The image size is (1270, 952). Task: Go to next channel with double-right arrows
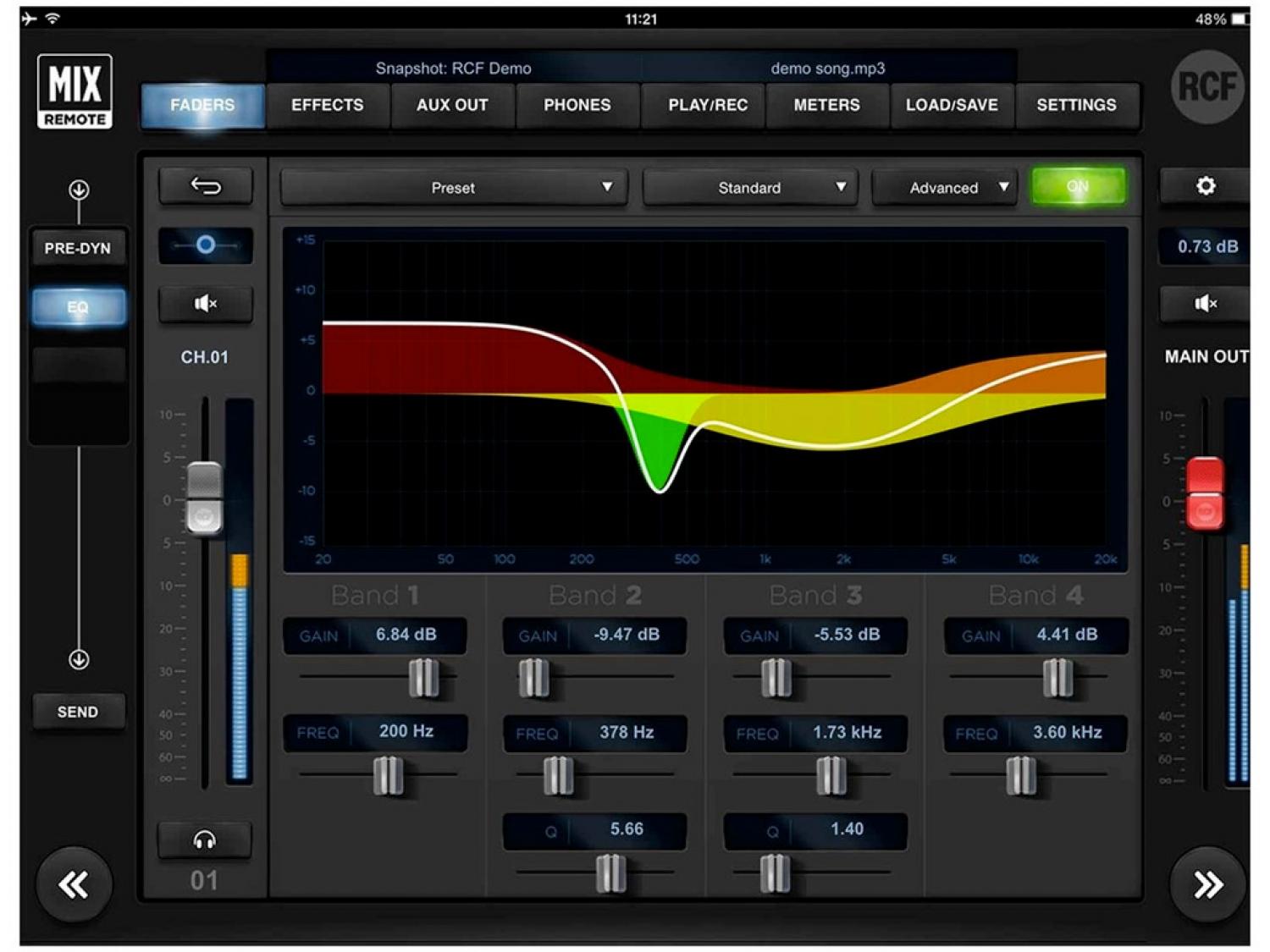[1207, 885]
